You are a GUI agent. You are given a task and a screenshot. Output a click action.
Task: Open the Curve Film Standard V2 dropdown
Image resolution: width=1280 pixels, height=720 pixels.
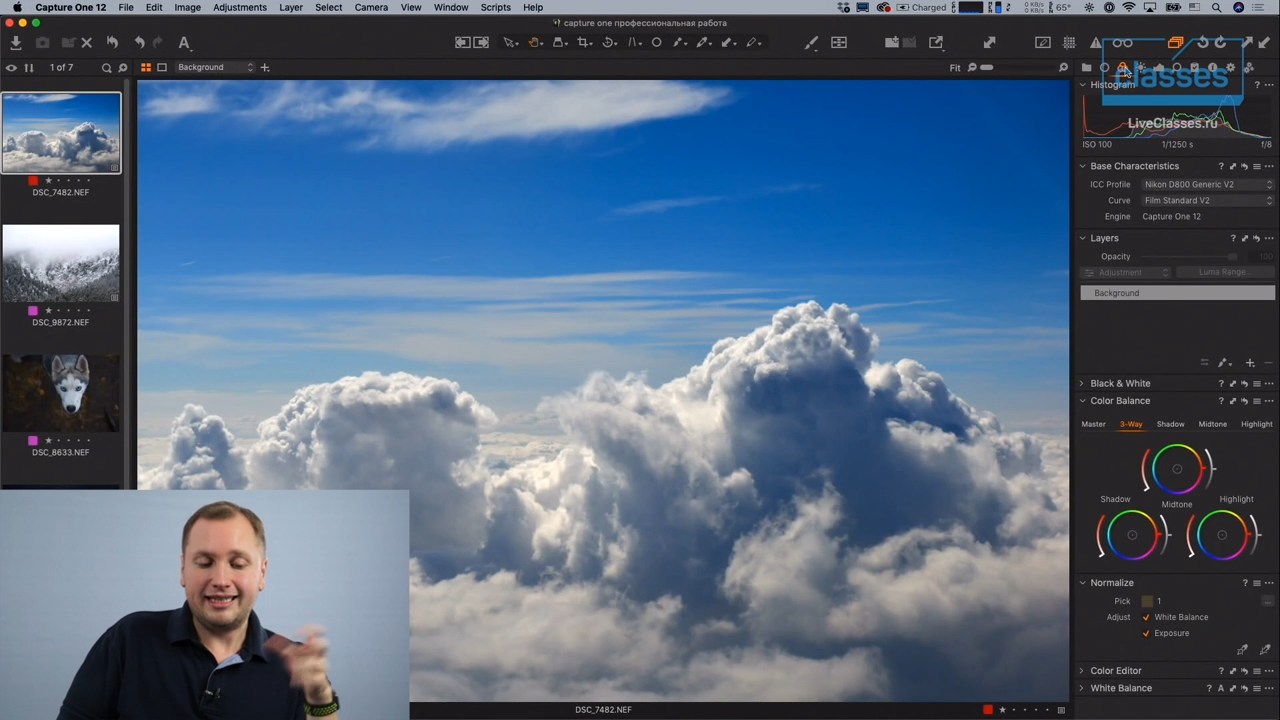pyautogui.click(x=1207, y=200)
